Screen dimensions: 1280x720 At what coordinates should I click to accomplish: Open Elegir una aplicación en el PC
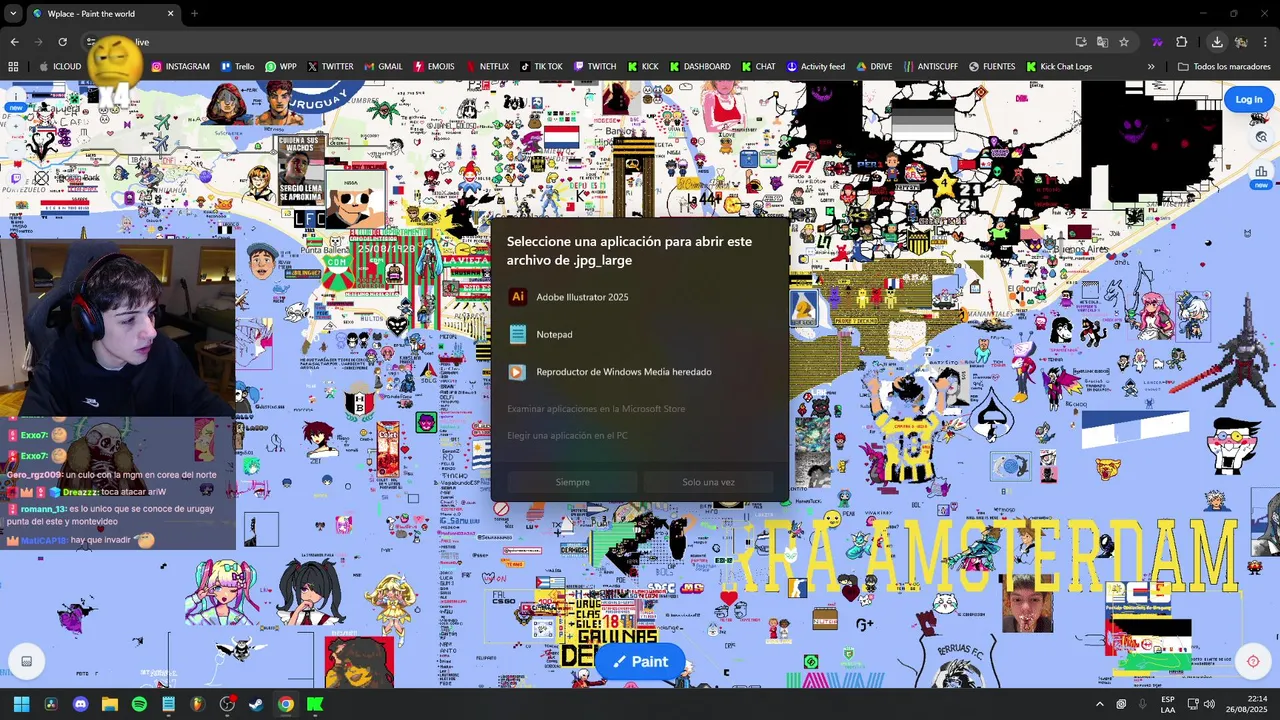567,436
